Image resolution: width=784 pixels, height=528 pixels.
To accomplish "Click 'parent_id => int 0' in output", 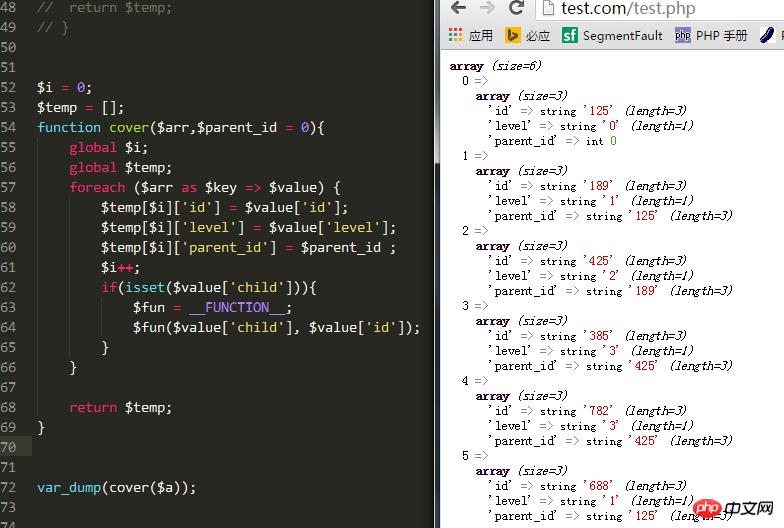I will (x=552, y=141).
